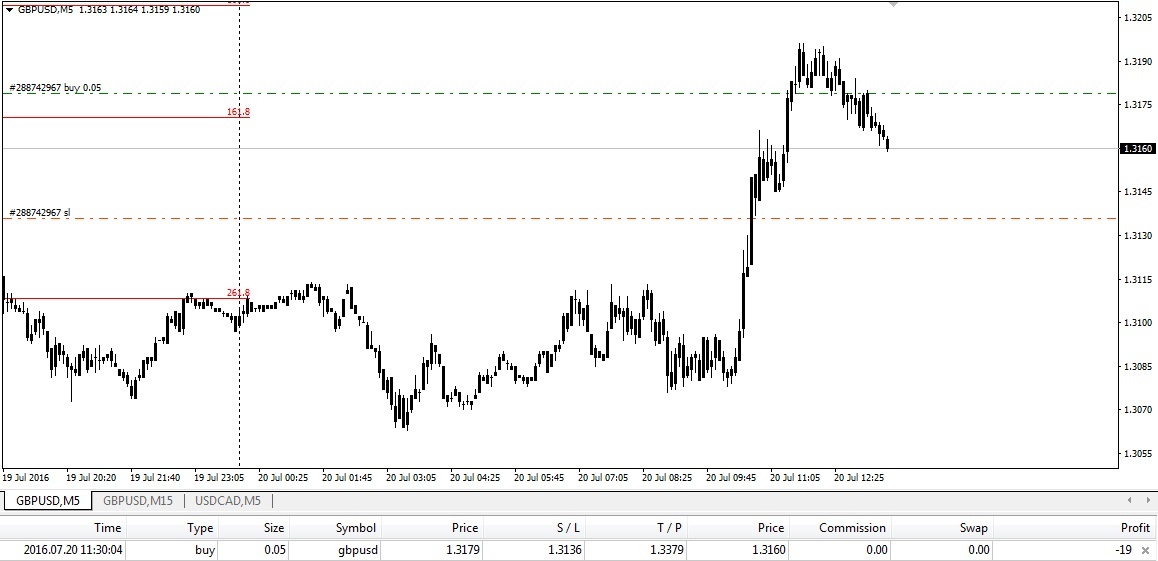Screen dimensions: 1158x561
Task: Click the 19 Jul 23:05 time axis label
Action: [219, 478]
